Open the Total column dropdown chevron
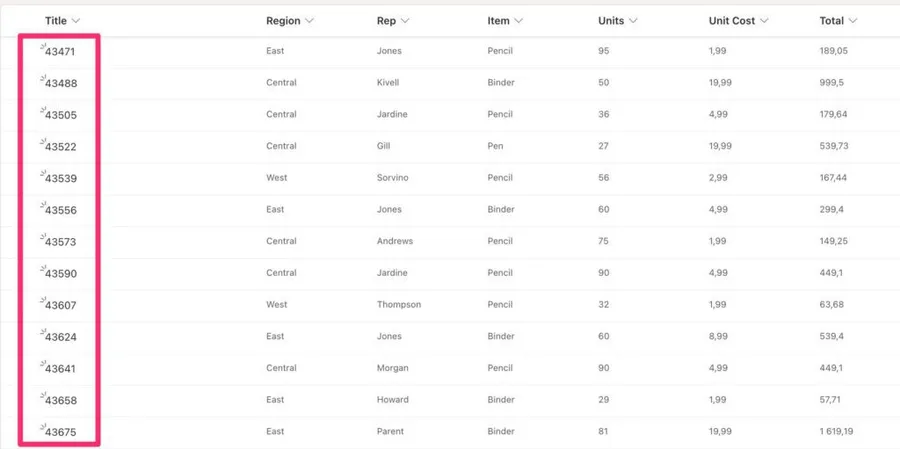 [852, 21]
